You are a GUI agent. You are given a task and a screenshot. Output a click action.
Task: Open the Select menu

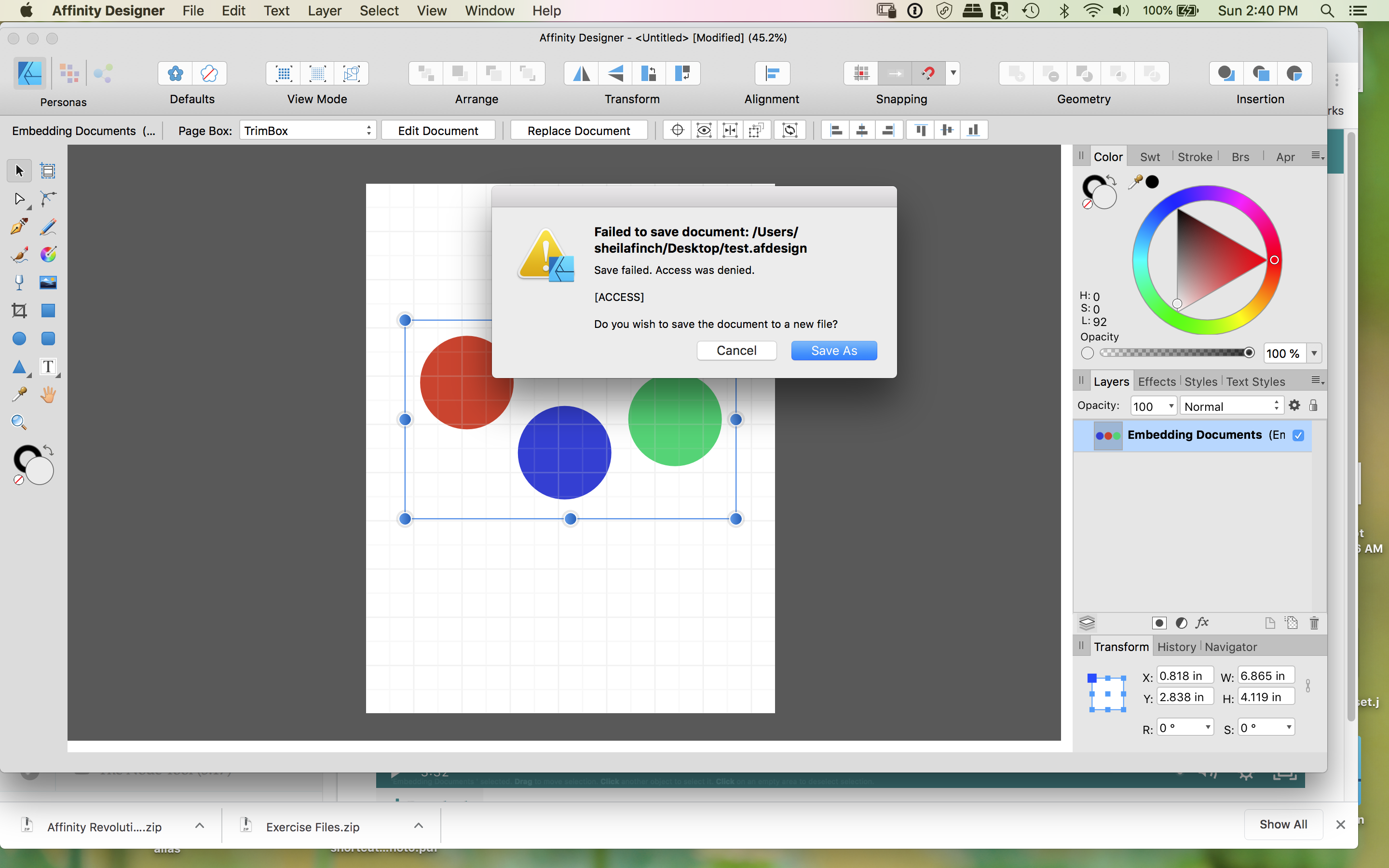click(x=379, y=10)
